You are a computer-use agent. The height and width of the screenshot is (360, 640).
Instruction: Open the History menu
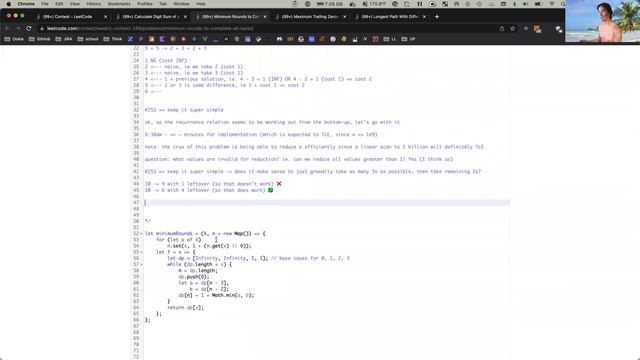(93, 4)
